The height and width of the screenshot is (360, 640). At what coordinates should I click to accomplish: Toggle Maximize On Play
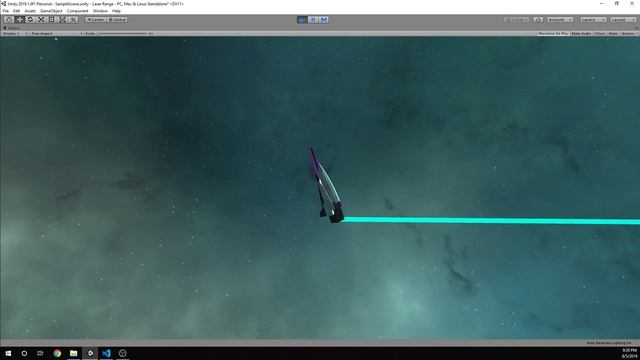tap(553, 33)
